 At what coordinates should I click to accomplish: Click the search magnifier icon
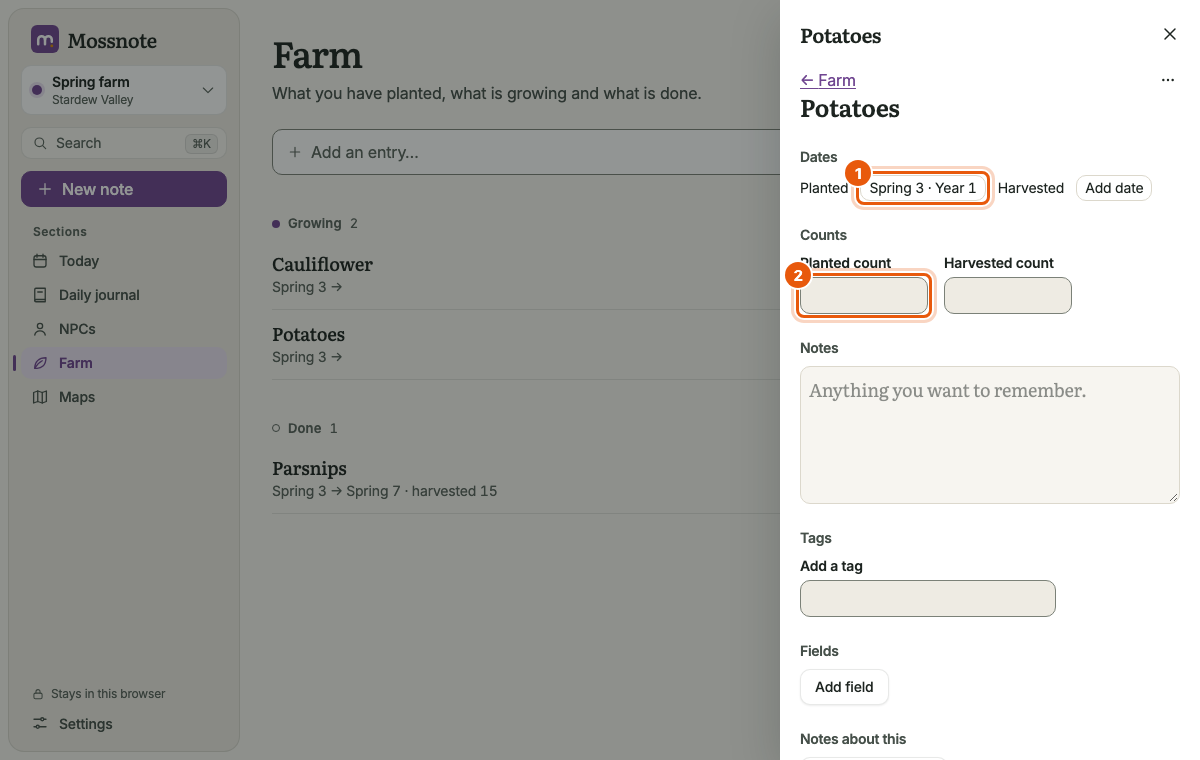tap(40, 143)
